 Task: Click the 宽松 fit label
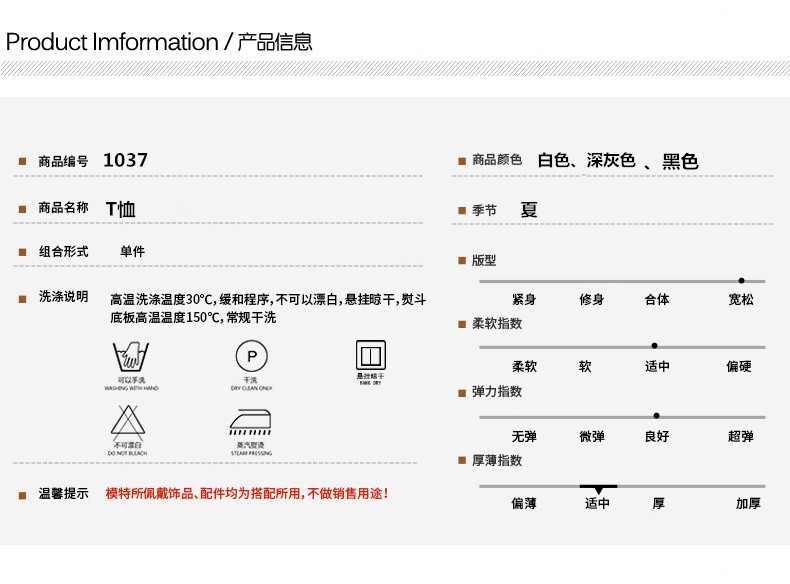(741, 299)
